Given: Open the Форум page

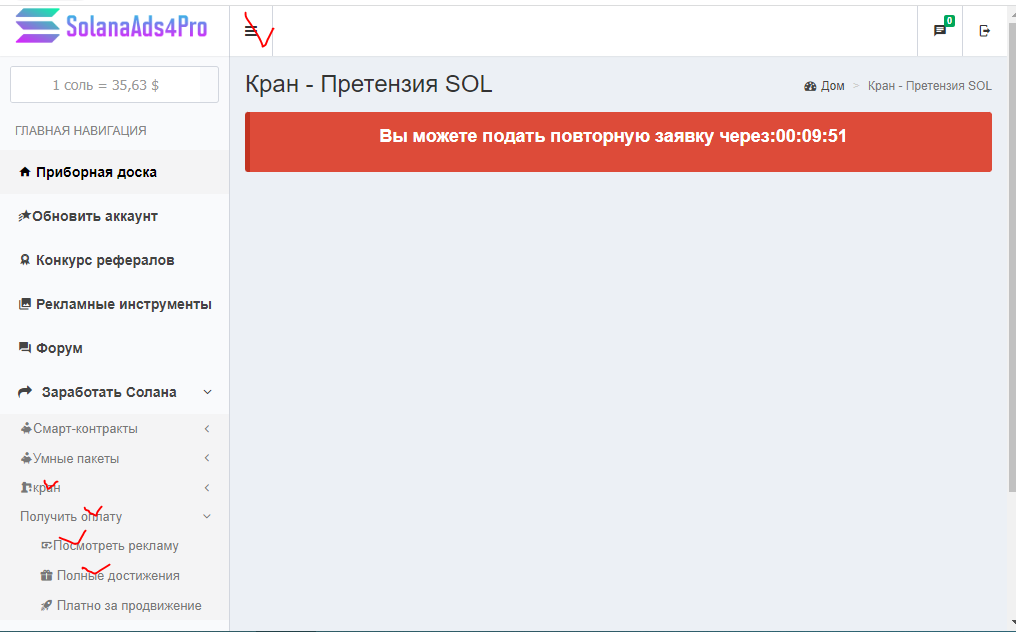Looking at the screenshot, I should coord(115,348).
